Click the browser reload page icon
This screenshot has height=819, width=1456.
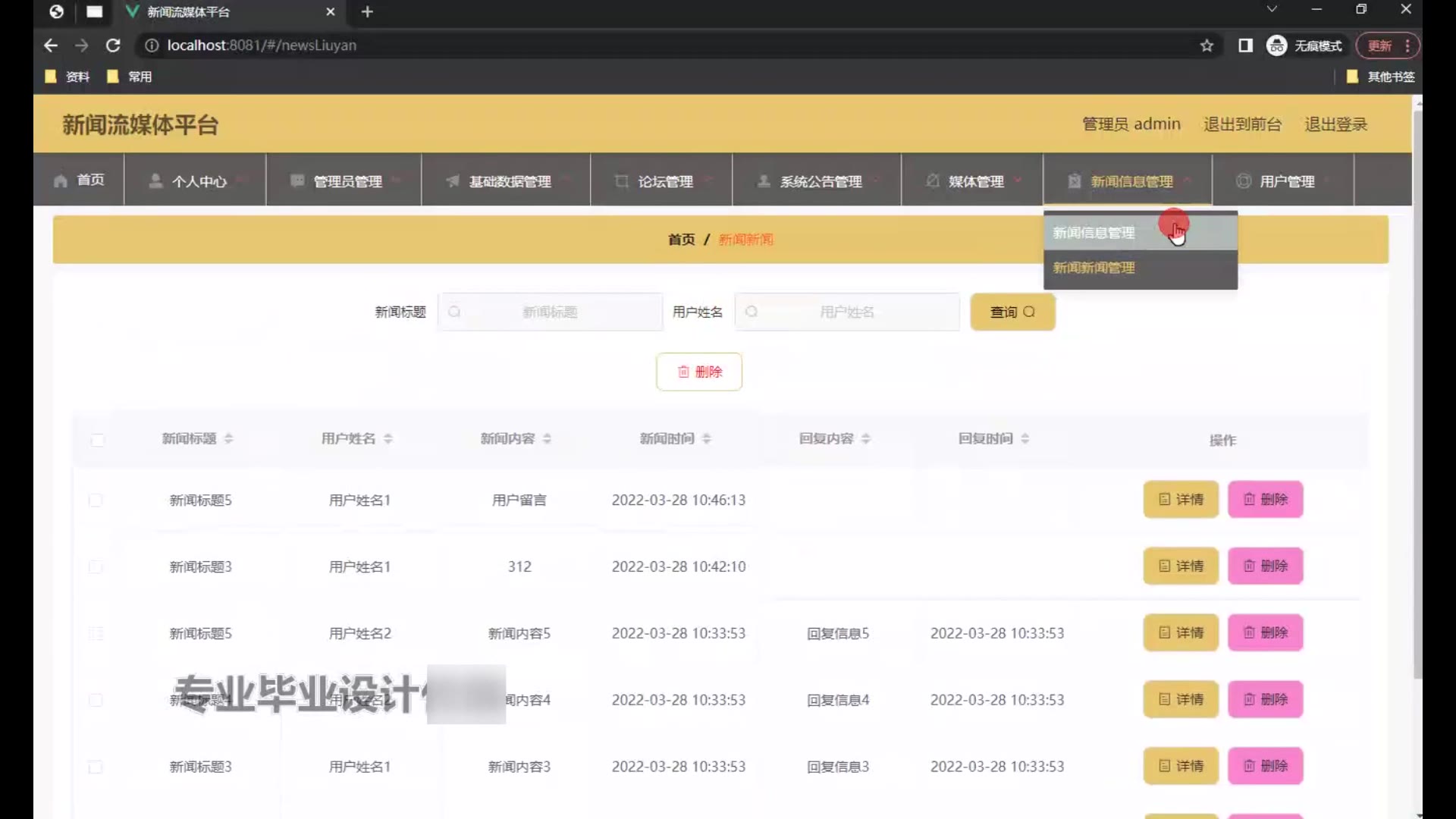coord(113,45)
